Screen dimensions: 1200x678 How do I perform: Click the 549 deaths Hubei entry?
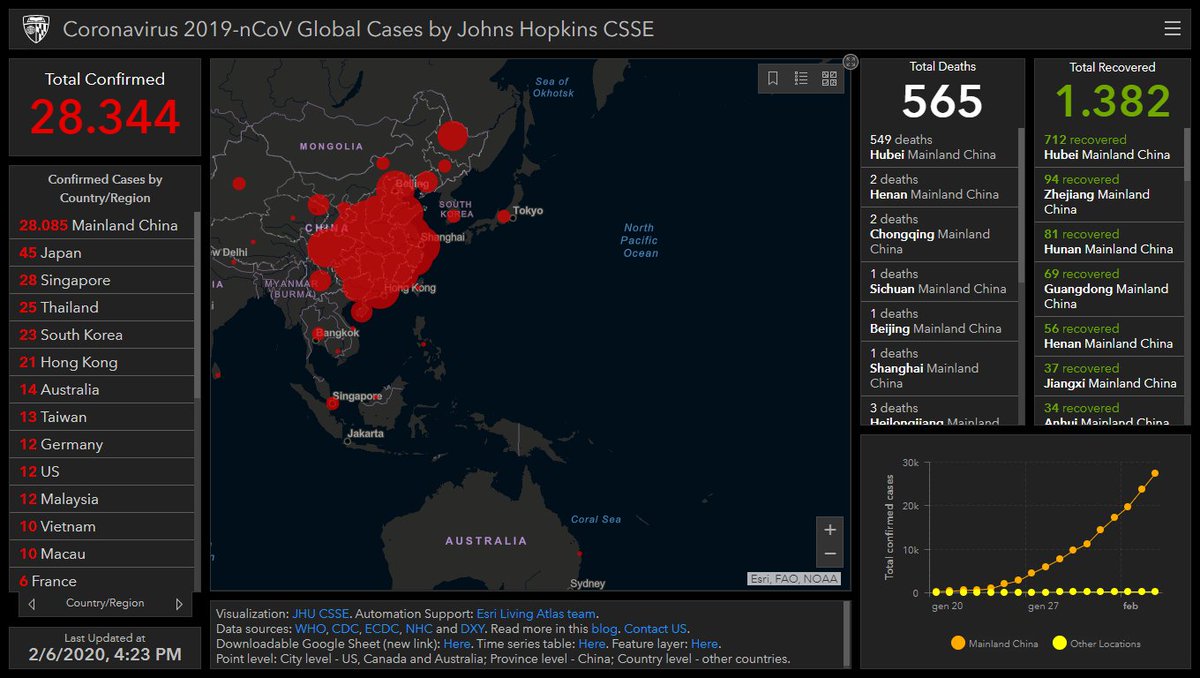click(x=939, y=147)
